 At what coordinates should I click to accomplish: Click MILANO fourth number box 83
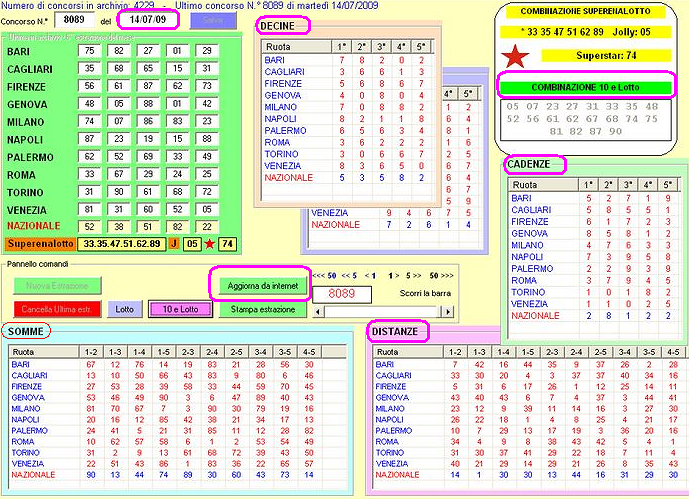coord(178,121)
